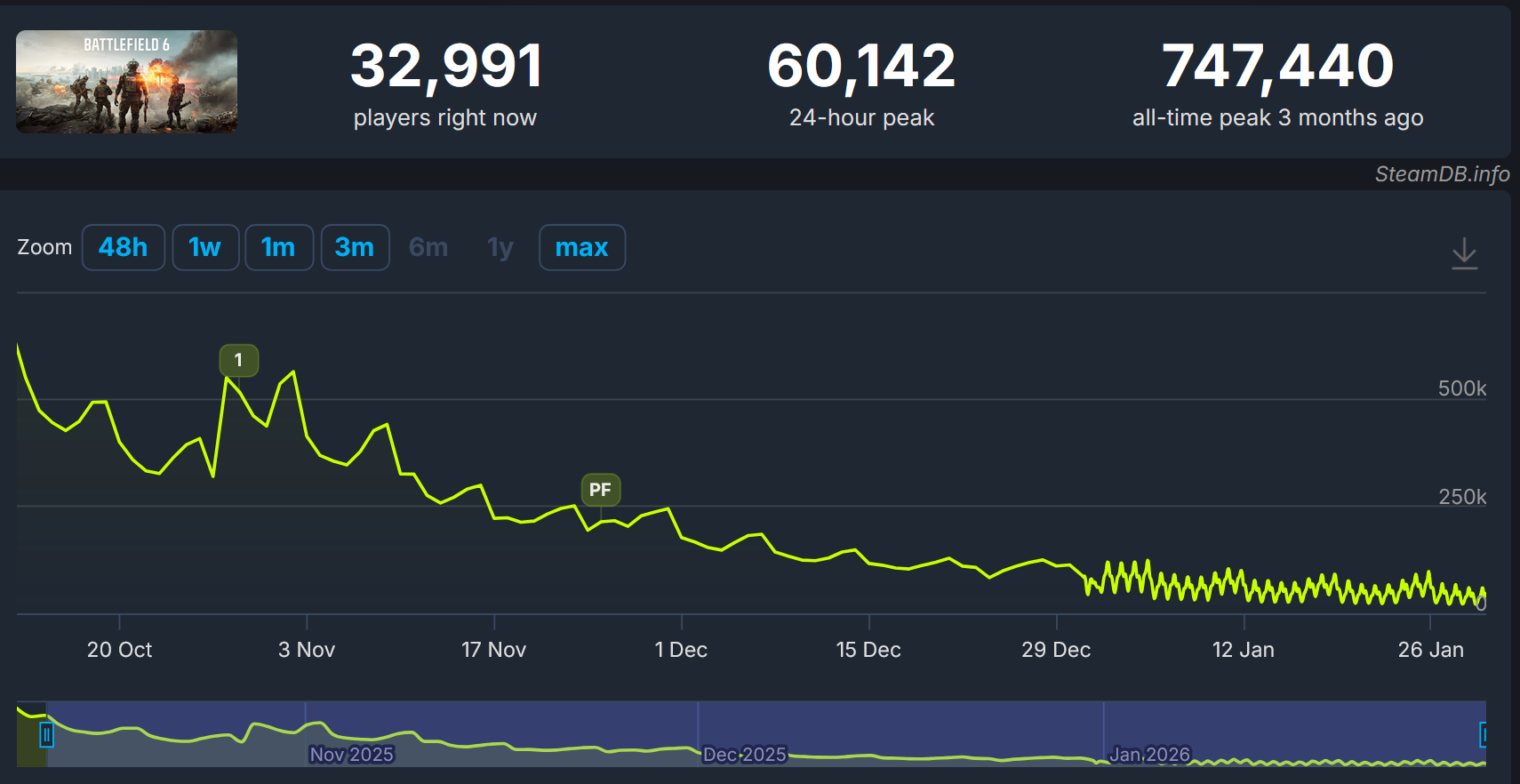Click the Nov 2025 navigator label
Screen dimensions: 1520x784
[352, 755]
